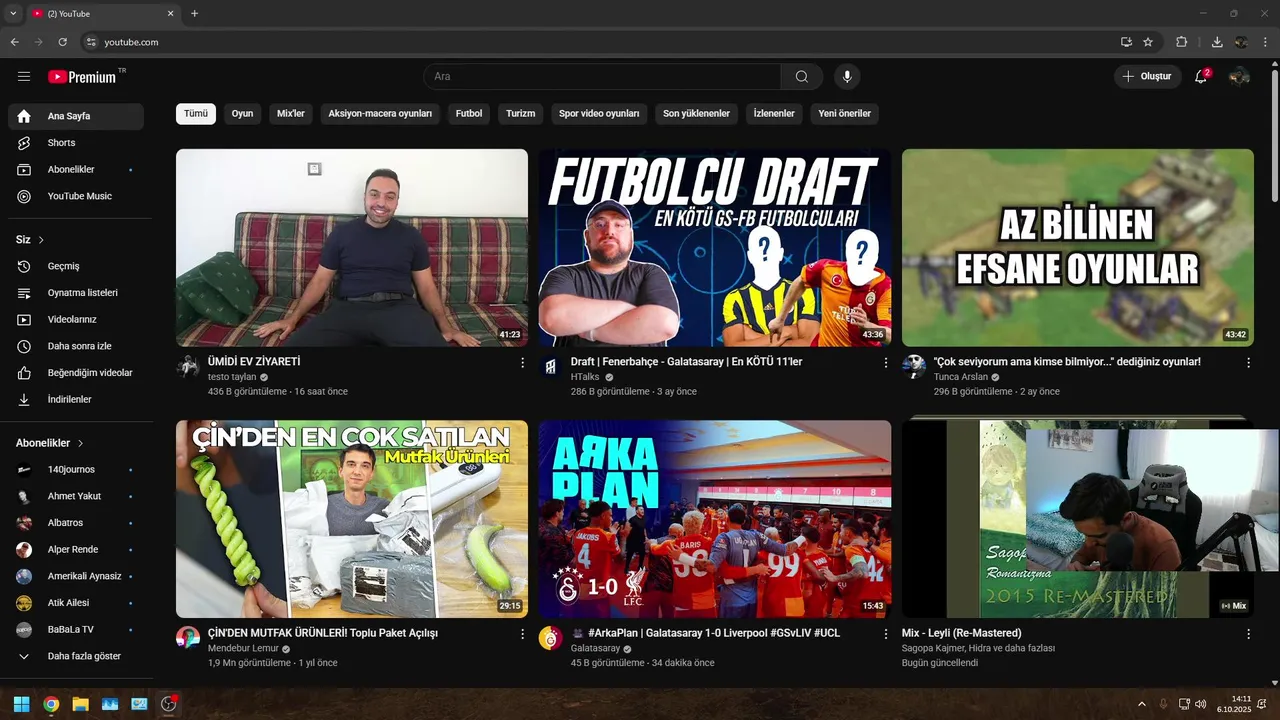Open Videolarınız page
Viewport: 1280px width, 720px height.
[x=76, y=320]
